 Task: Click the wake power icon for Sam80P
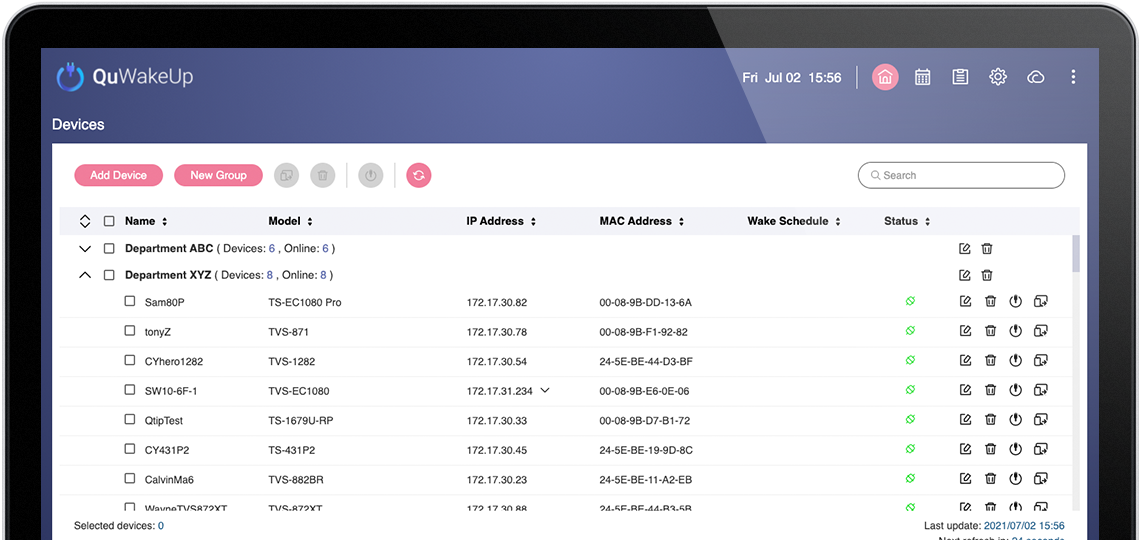coord(1015,302)
